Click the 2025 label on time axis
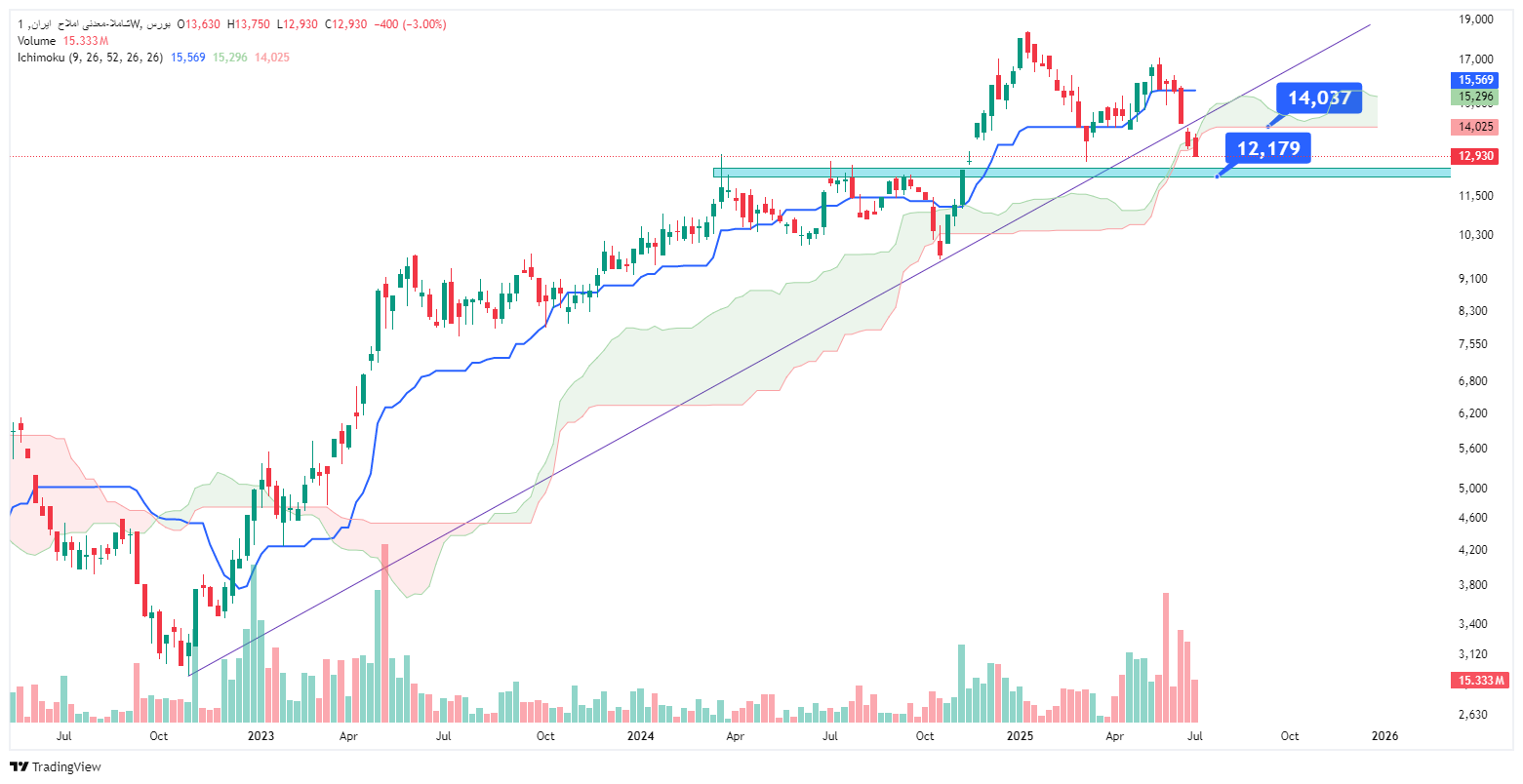Viewport: 1523px width, 784px height. point(1019,736)
